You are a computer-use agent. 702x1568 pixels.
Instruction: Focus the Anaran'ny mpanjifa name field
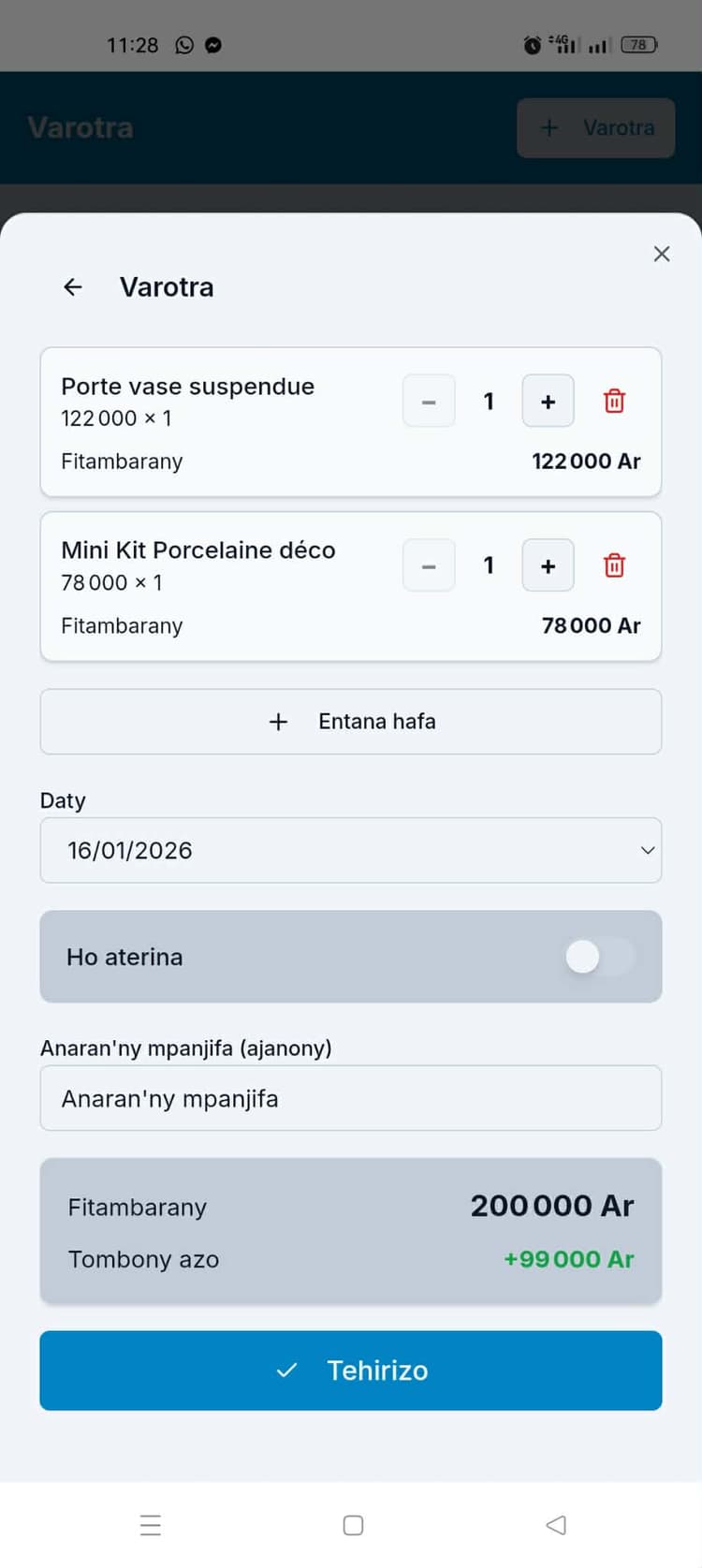(x=350, y=1098)
